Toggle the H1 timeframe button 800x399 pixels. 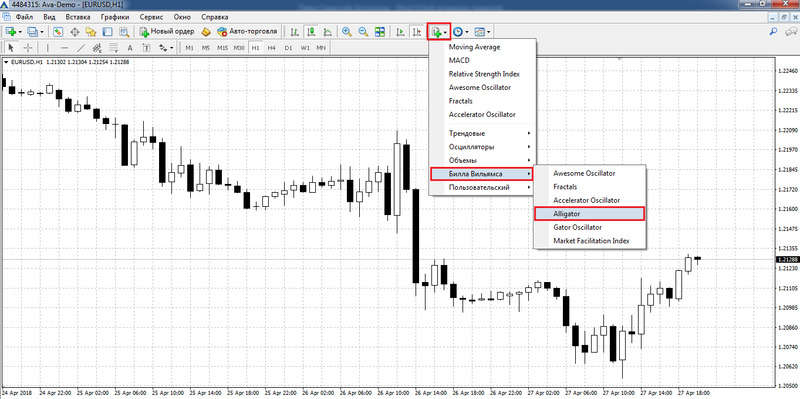[256, 47]
